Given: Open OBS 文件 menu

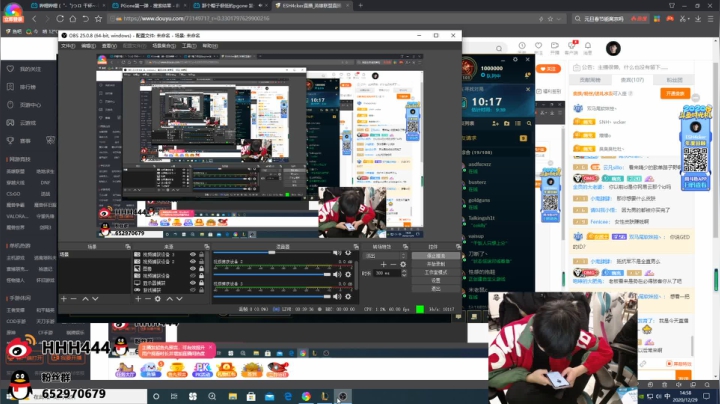Looking at the screenshot, I should pyautogui.click(x=68, y=46).
